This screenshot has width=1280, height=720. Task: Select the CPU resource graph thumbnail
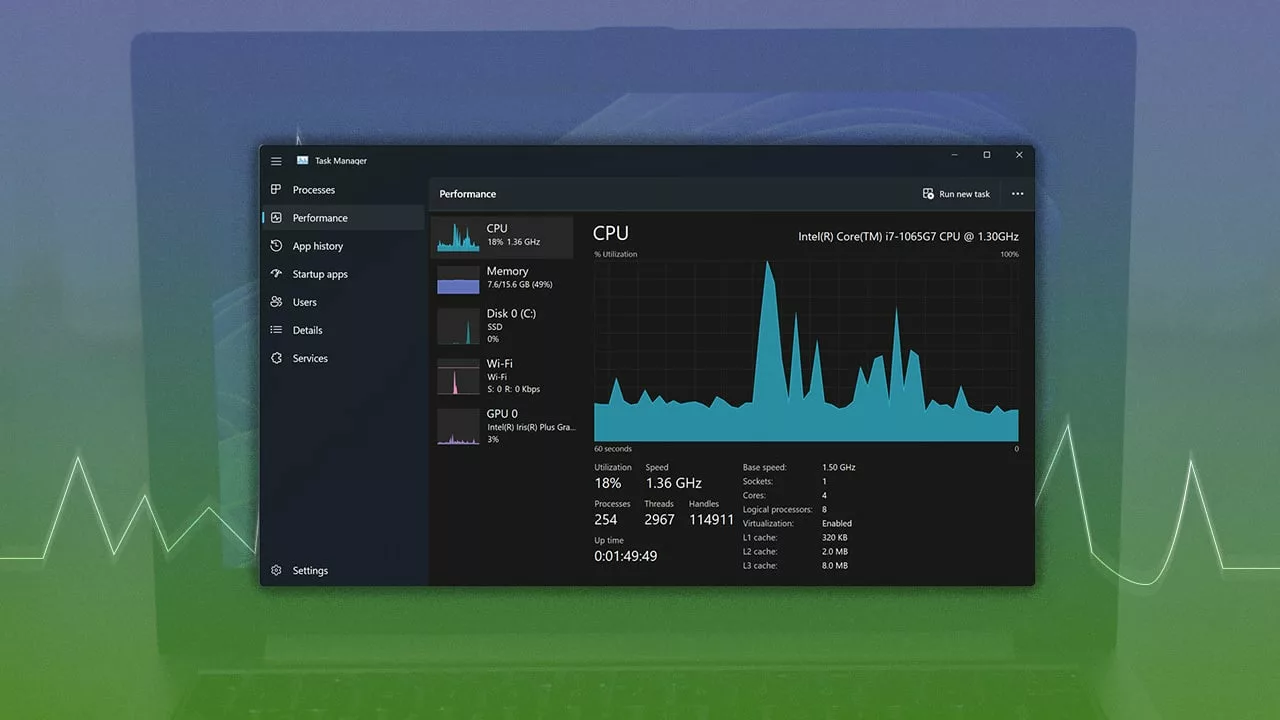(458, 237)
